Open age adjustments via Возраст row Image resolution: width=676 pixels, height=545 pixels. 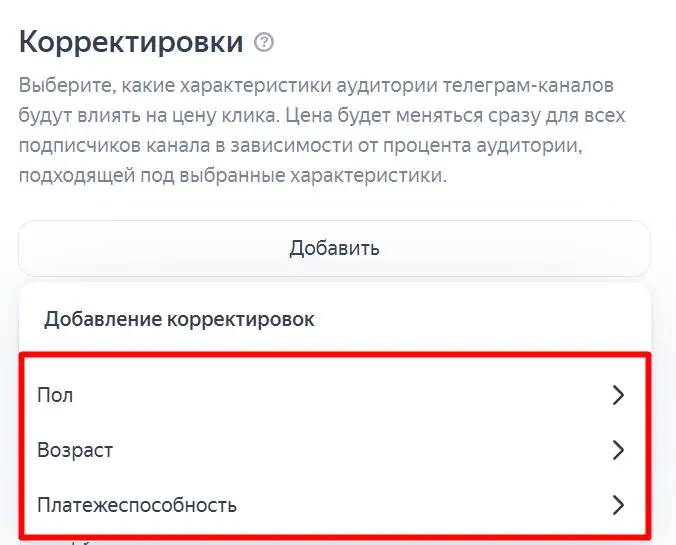[x=334, y=450]
